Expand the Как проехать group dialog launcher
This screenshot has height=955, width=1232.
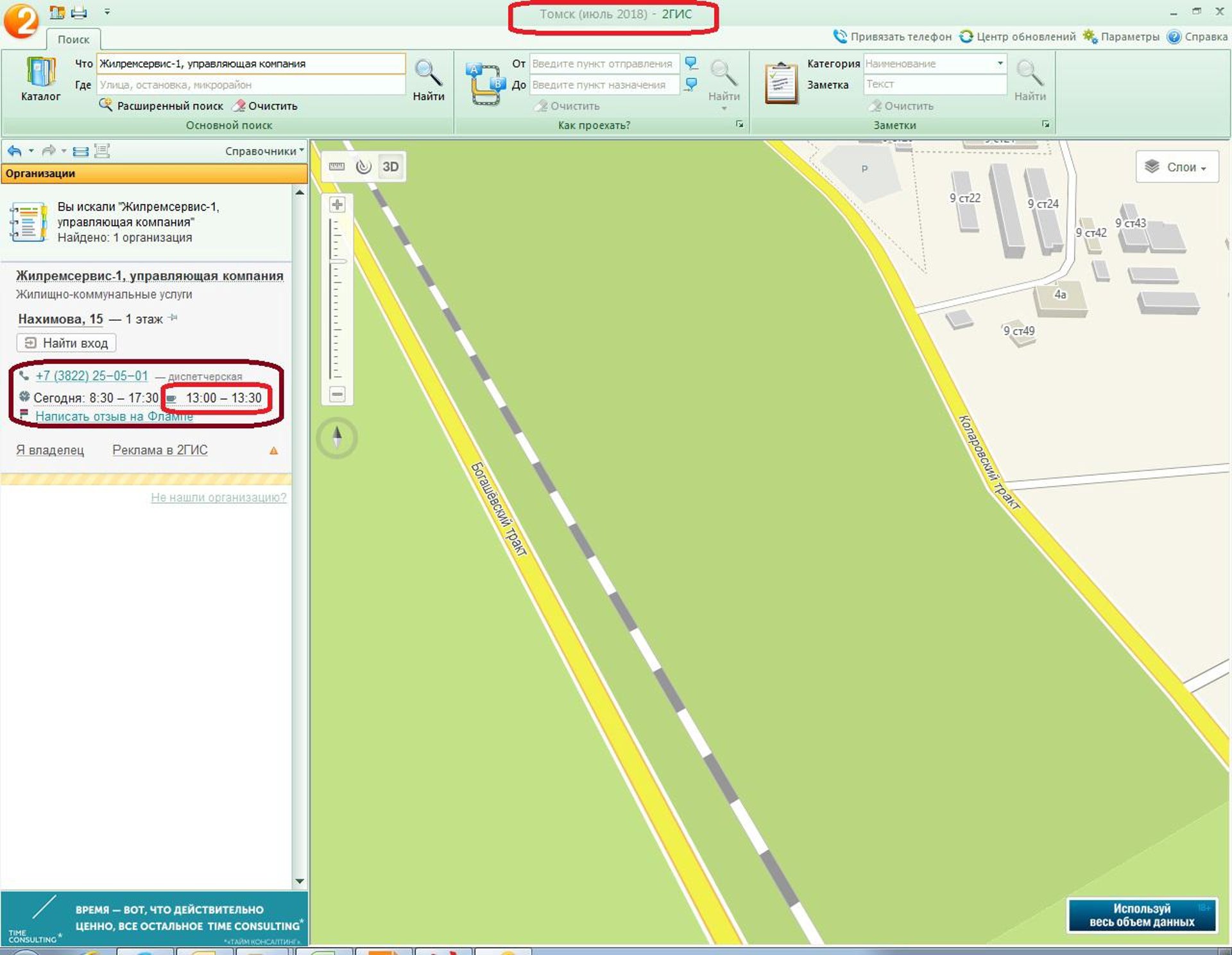point(740,125)
